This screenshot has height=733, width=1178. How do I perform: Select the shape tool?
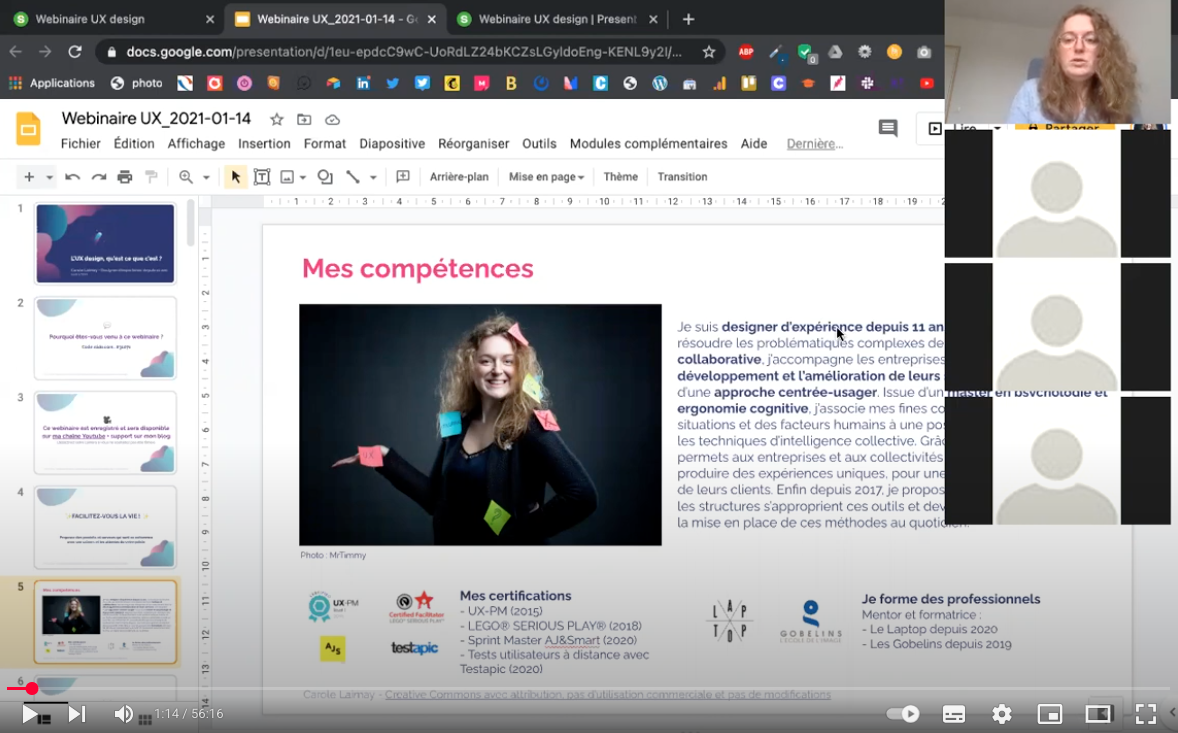click(x=325, y=177)
